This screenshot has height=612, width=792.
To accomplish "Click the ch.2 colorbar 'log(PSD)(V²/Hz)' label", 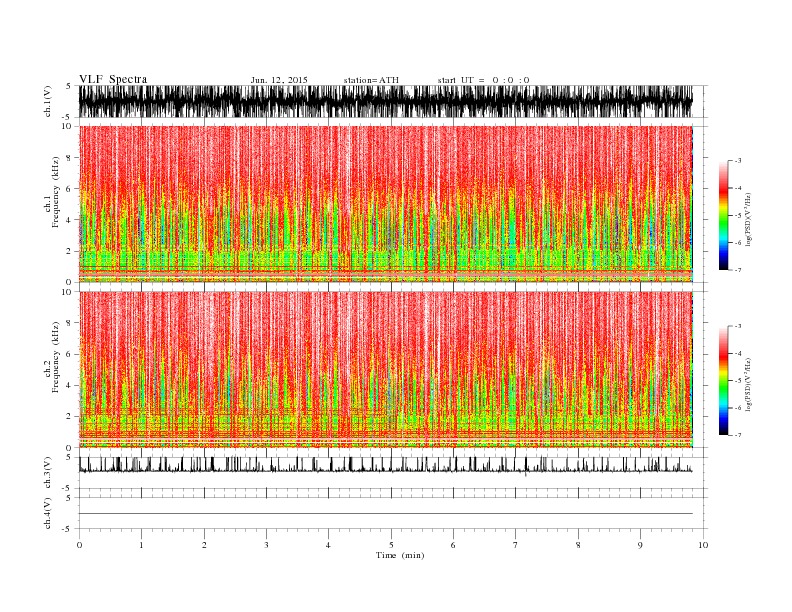I will pyautogui.click(x=749, y=384).
